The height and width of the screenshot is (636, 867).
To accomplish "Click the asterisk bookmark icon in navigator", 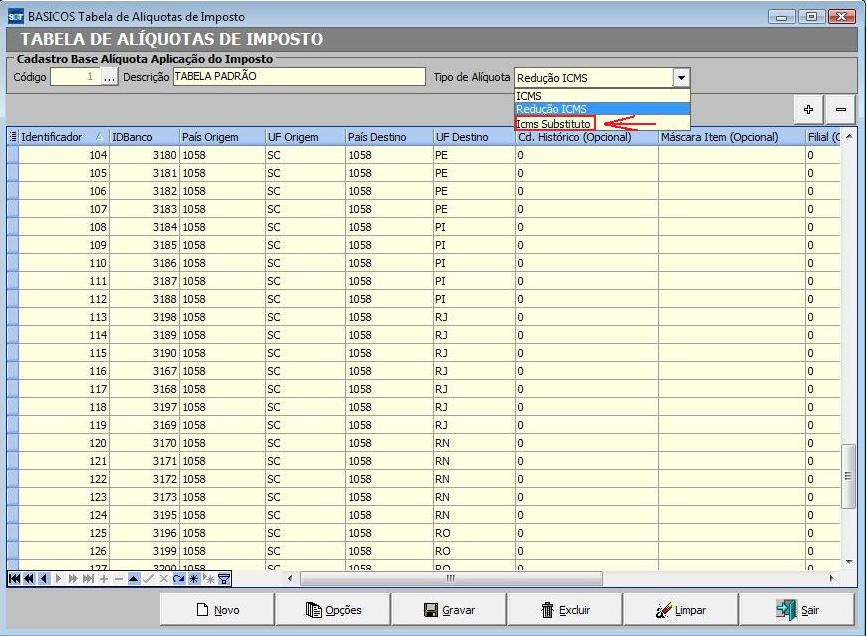I will (x=193, y=578).
